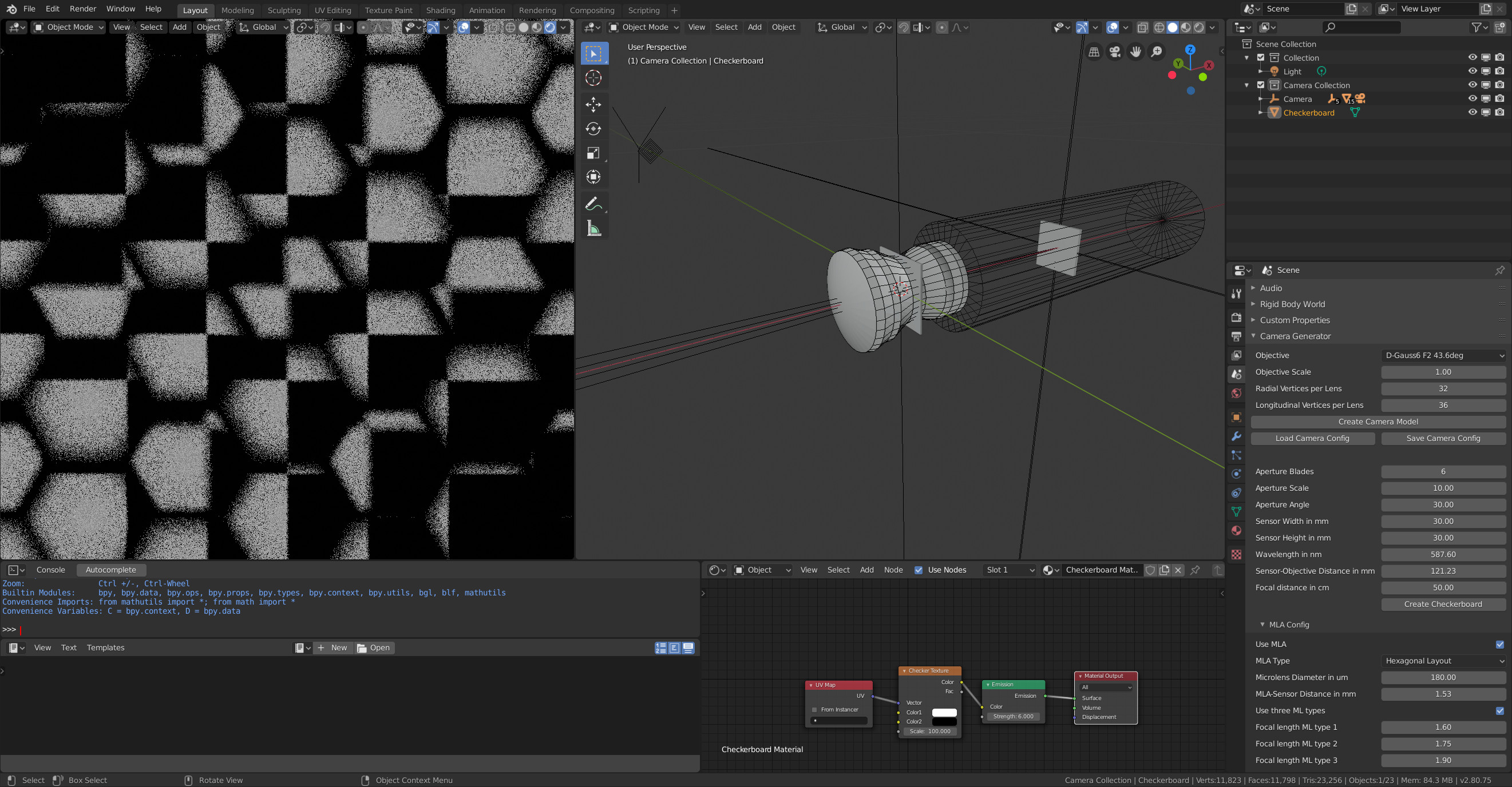Open the Output properties tab
The height and width of the screenshot is (787, 1512).
pyautogui.click(x=1236, y=336)
